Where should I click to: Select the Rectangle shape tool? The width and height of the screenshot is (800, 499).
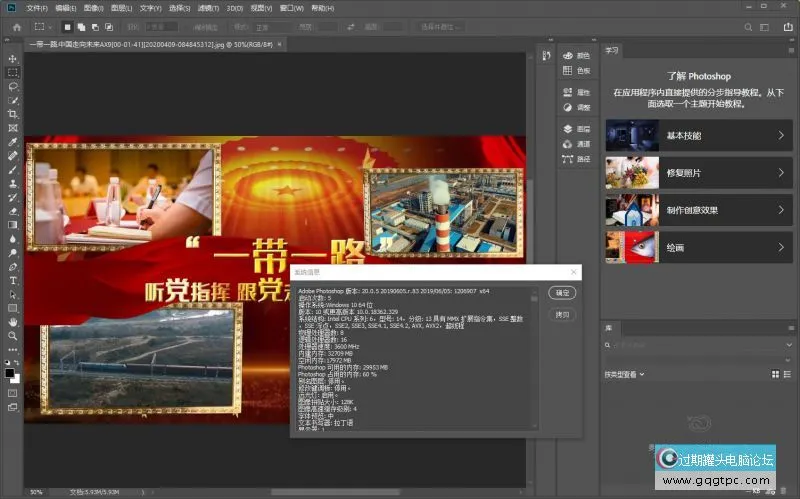13,308
